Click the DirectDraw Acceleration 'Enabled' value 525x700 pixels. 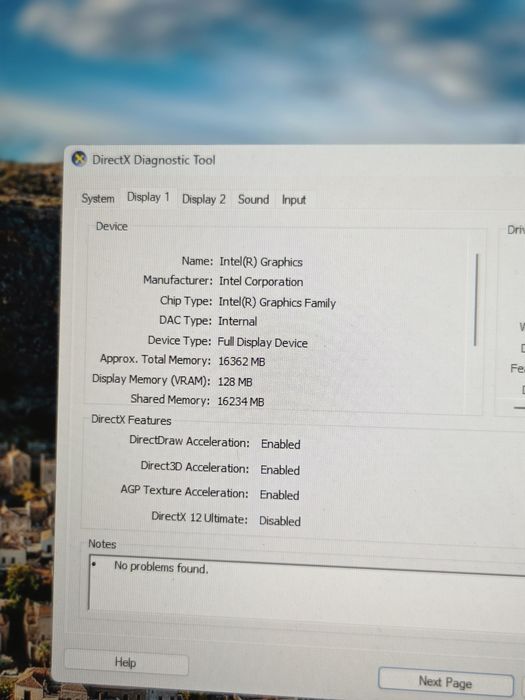(x=281, y=444)
